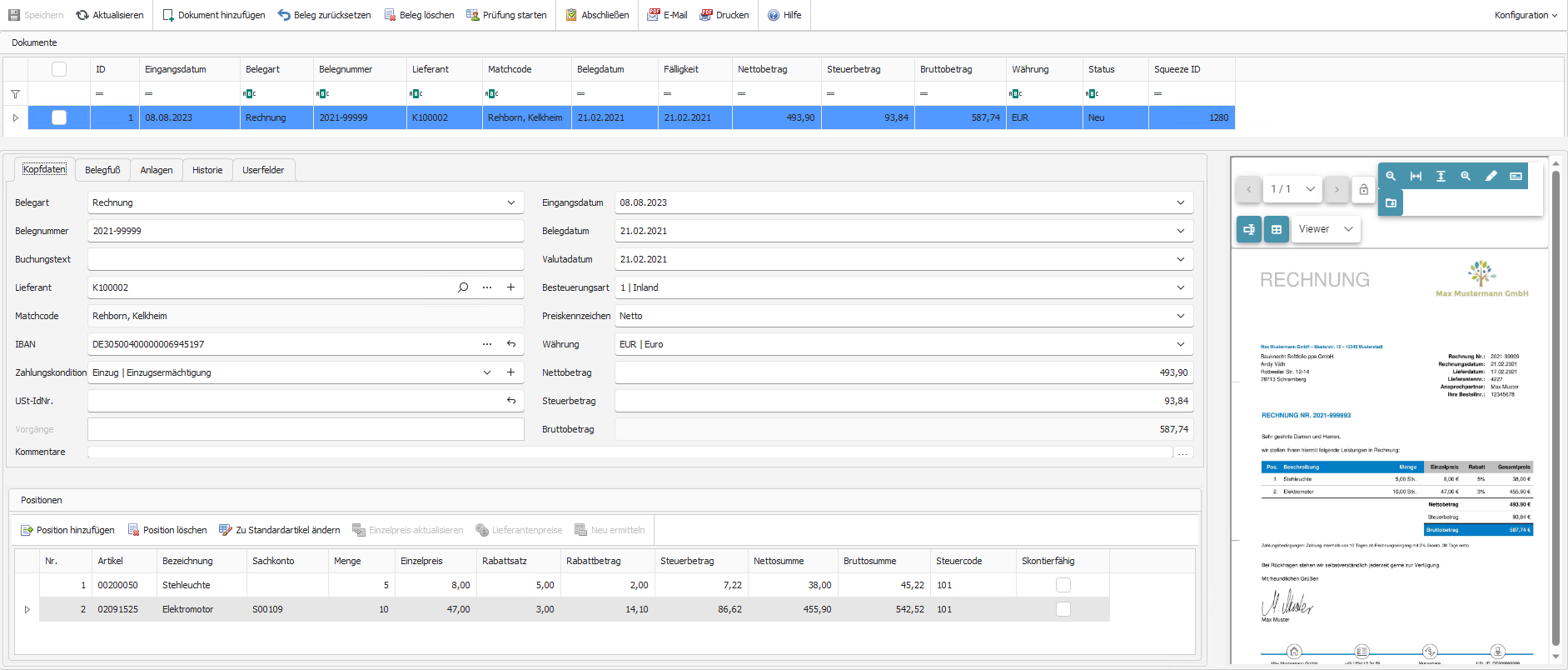Click the plus icon in Zahlungskondition field

[x=510, y=372]
